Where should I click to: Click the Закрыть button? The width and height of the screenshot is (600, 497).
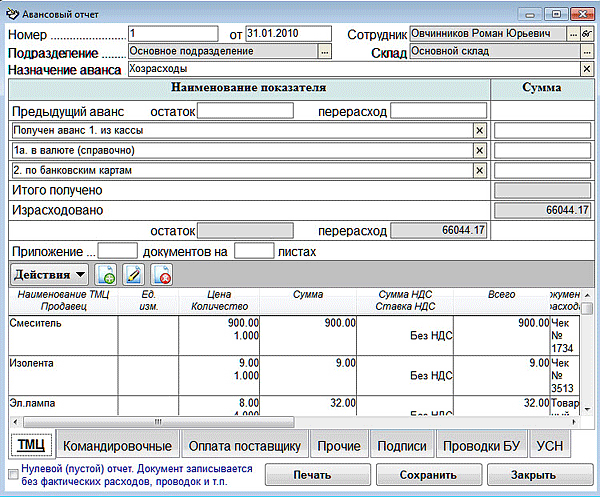540,475
